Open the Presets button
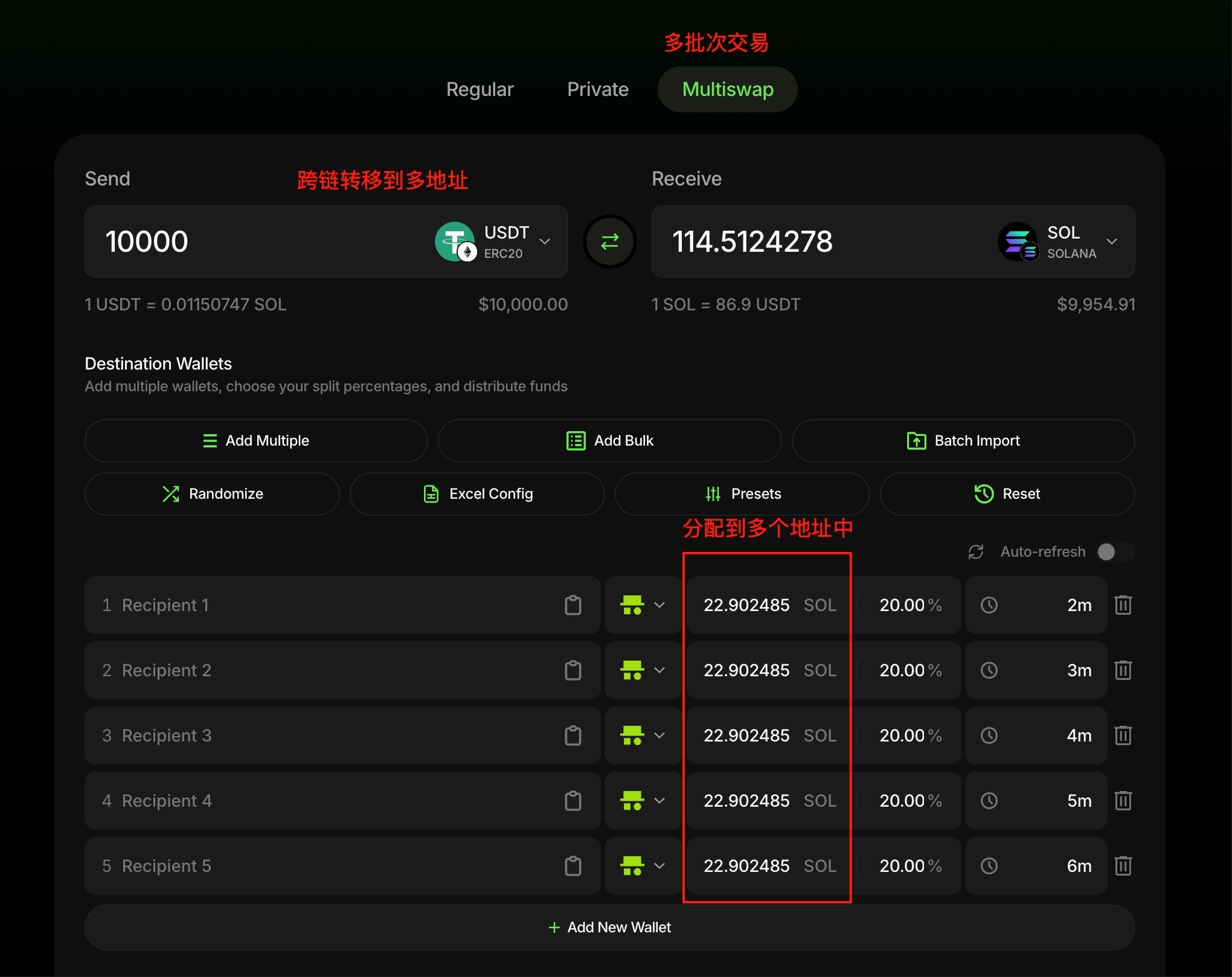 click(x=742, y=494)
